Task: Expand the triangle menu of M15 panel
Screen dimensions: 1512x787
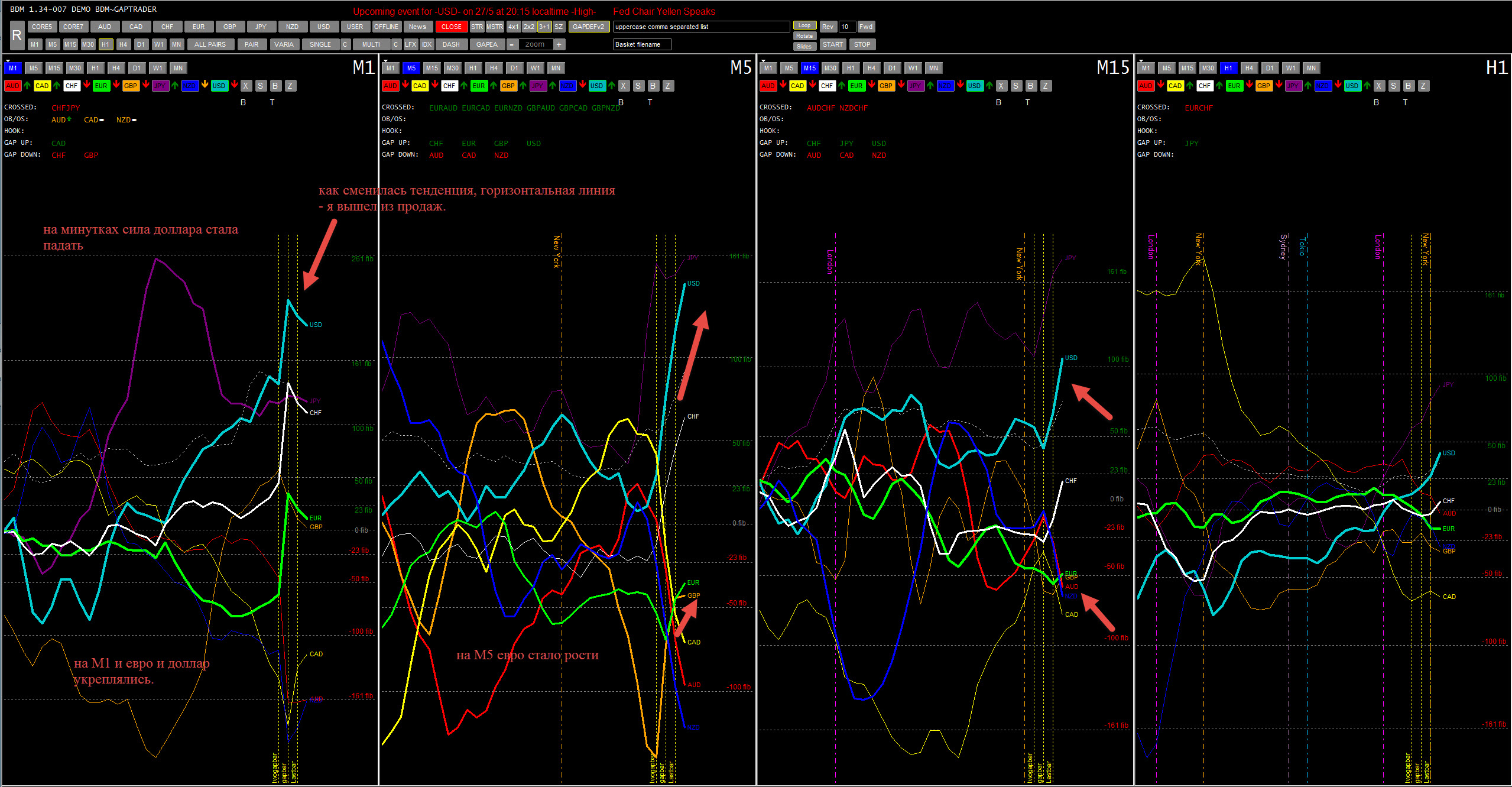Action: pos(763,61)
